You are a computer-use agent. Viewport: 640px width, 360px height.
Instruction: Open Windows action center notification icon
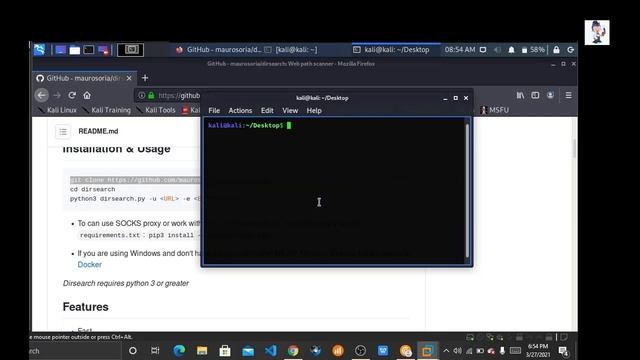point(564,351)
